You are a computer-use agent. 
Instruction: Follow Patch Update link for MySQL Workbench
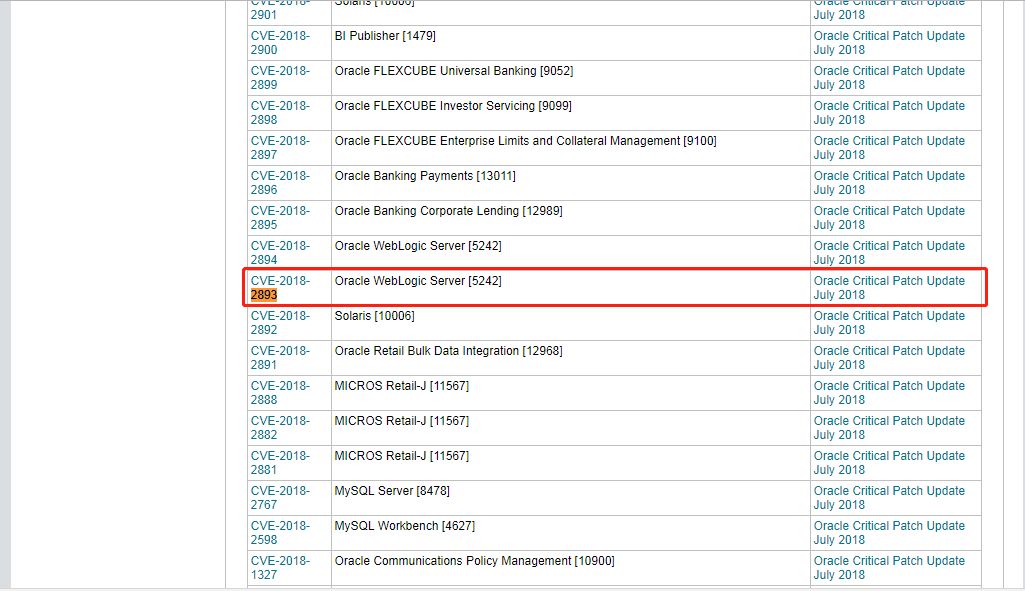pyautogui.click(x=889, y=532)
